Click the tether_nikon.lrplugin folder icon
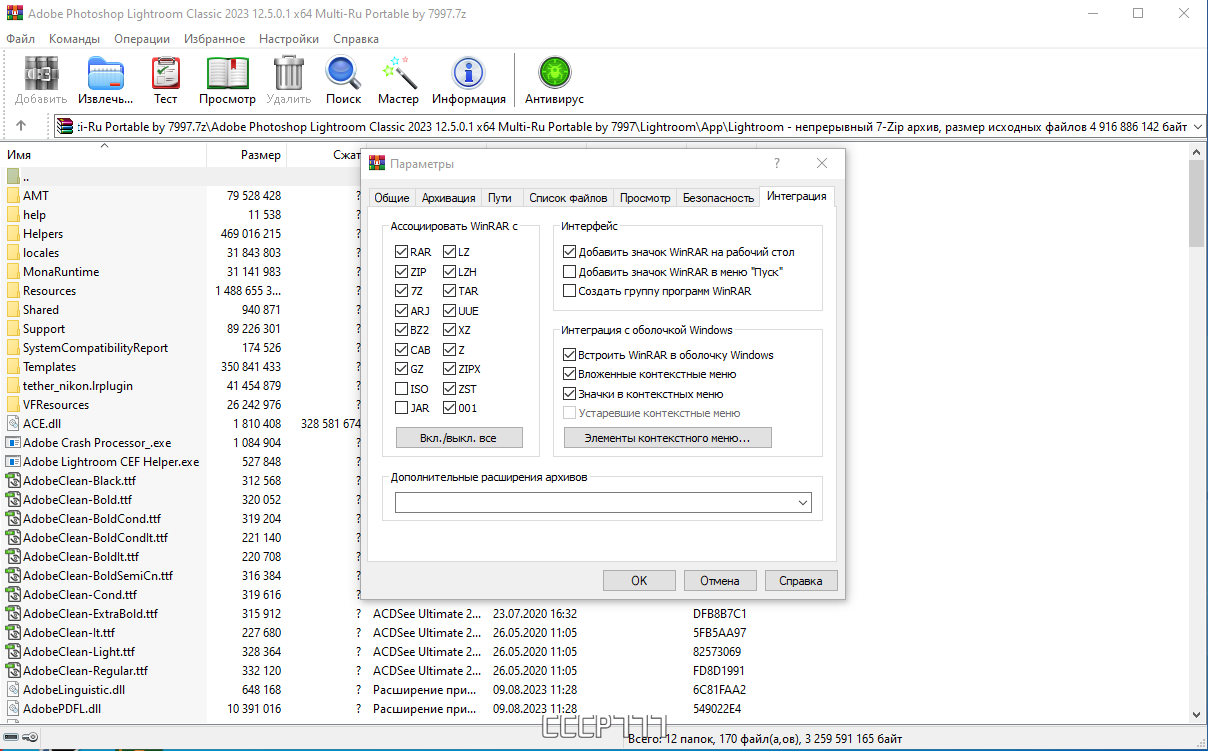The width and height of the screenshot is (1208, 751). click(13, 385)
